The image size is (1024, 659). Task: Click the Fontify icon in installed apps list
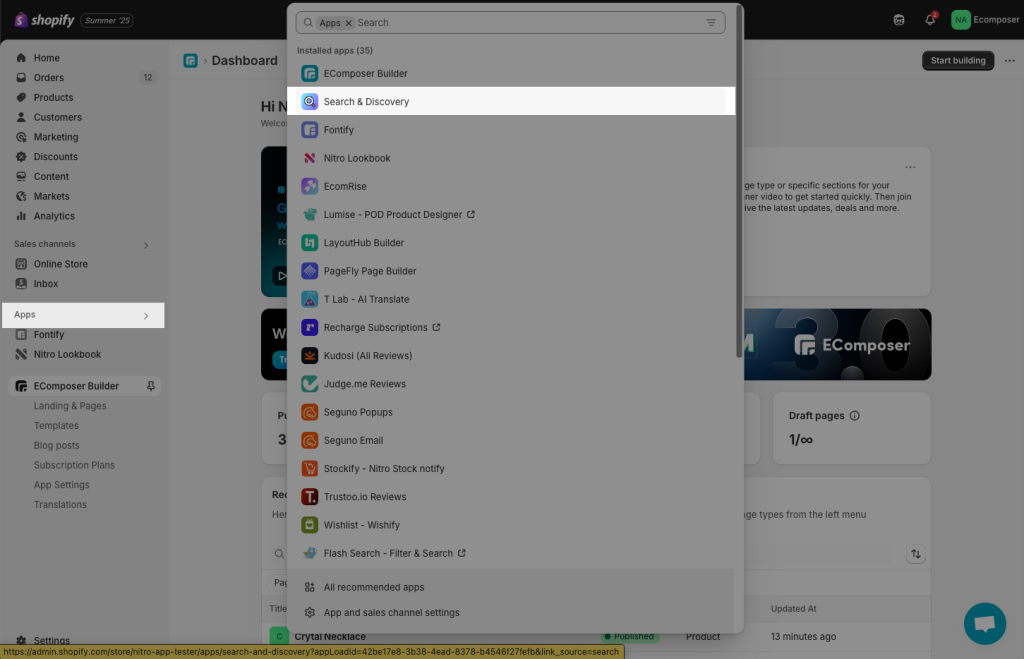point(310,129)
